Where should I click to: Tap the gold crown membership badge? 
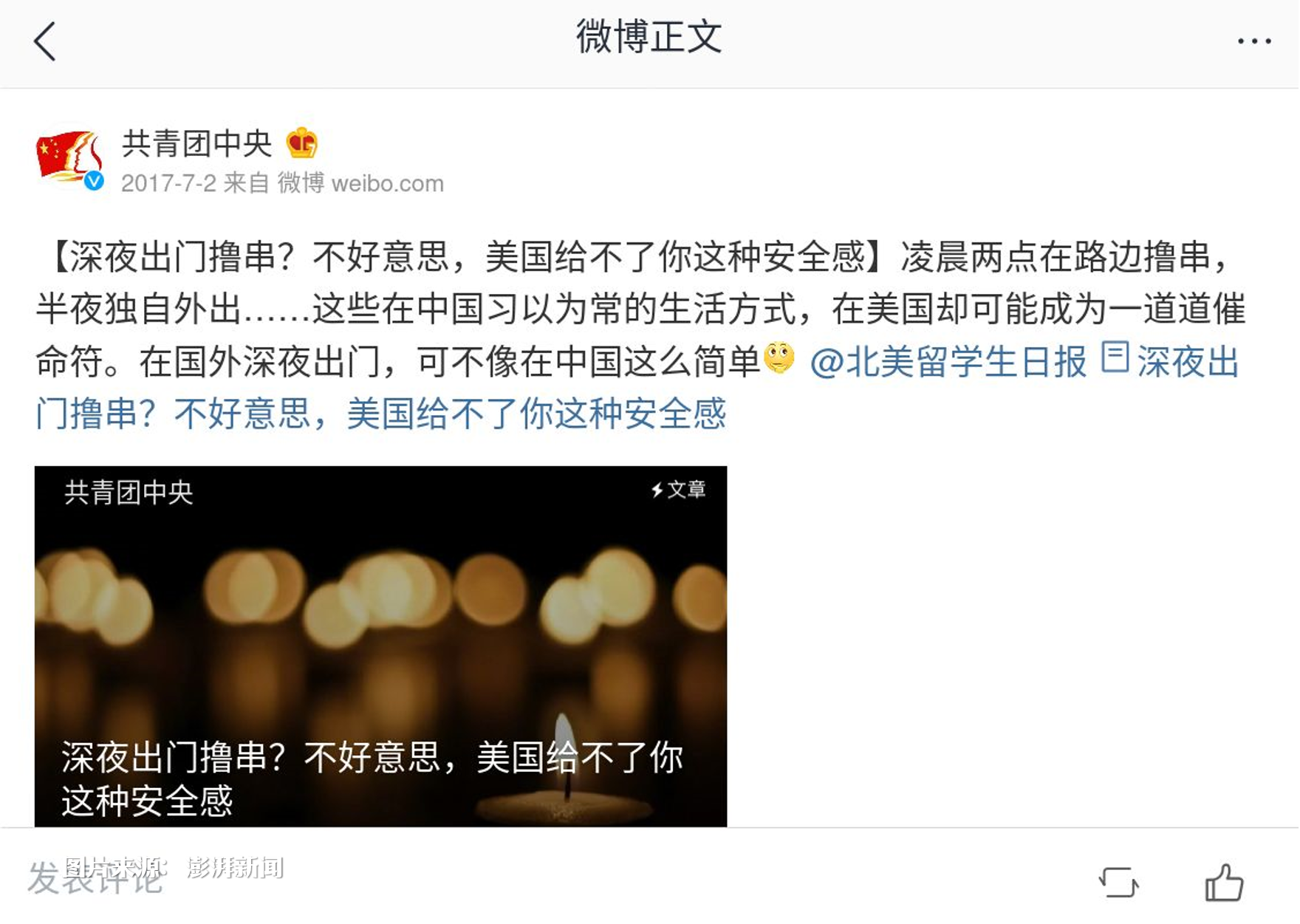302,143
